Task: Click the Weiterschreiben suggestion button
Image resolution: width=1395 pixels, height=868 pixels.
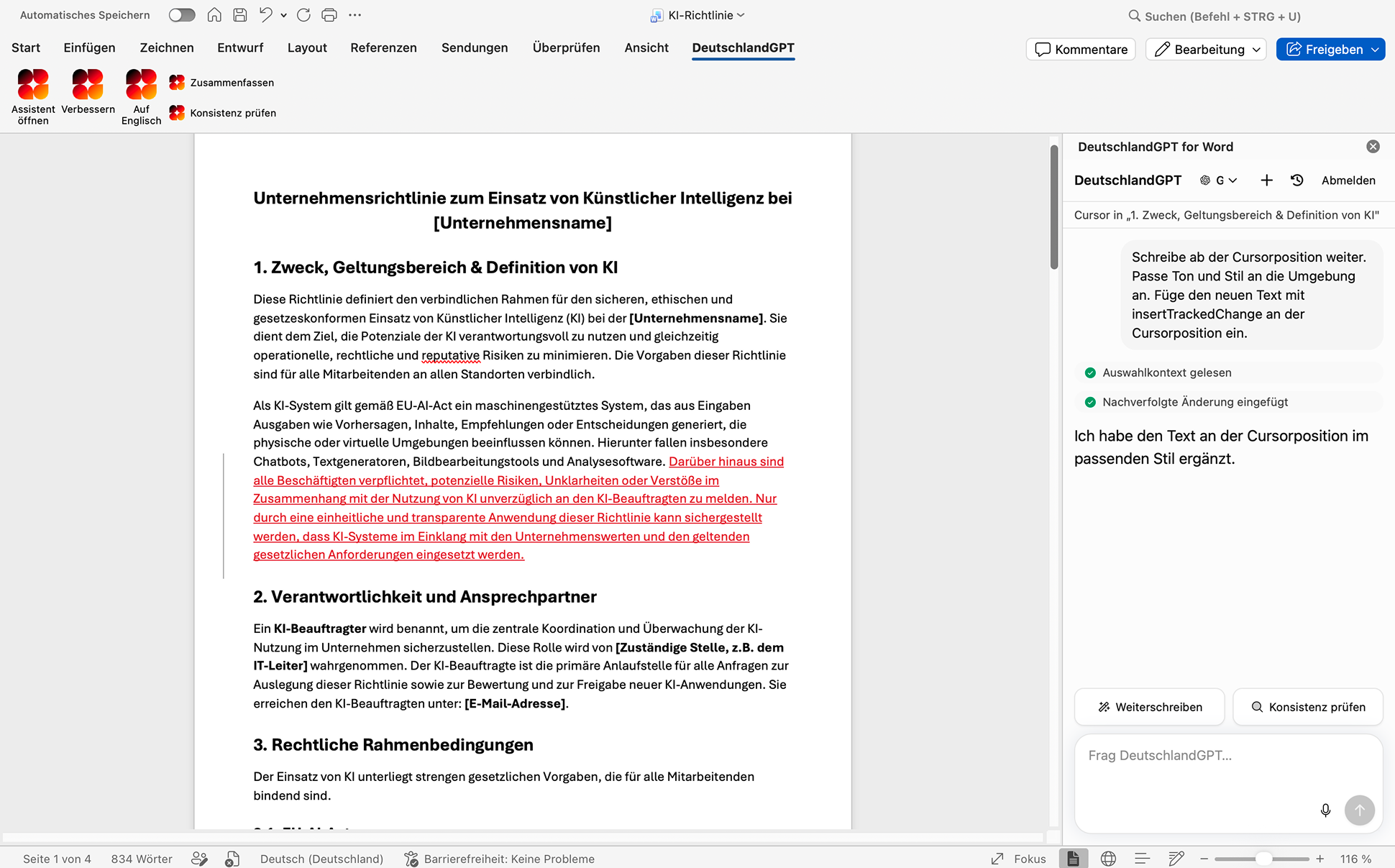Action: pyautogui.click(x=1149, y=707)
